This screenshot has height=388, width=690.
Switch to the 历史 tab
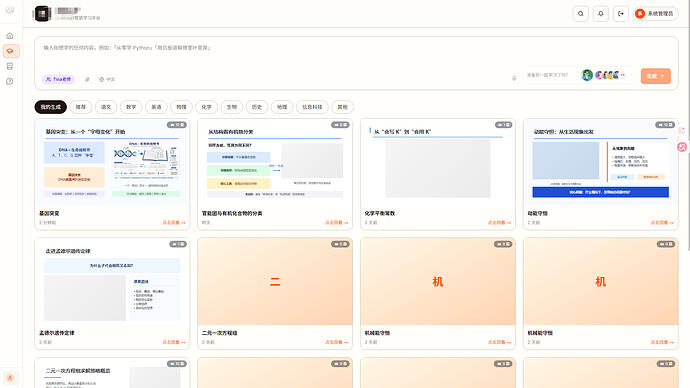(x=257, y=107)
